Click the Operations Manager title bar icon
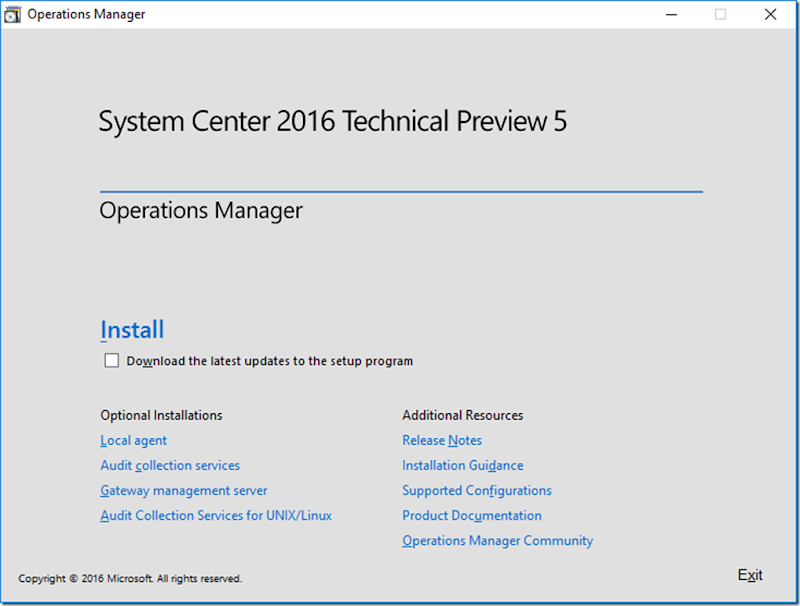This screenshot has height=606, width=800. coord(12,14)
